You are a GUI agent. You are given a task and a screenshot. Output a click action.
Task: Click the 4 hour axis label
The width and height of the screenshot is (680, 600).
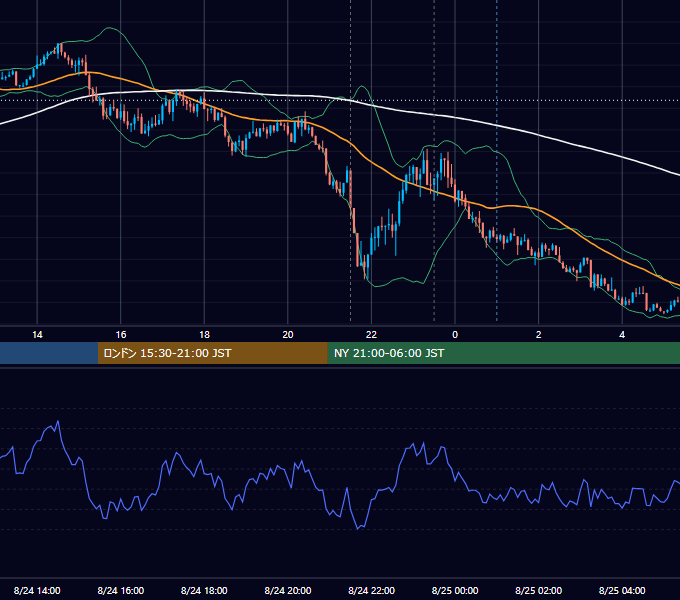coord(622,334)
